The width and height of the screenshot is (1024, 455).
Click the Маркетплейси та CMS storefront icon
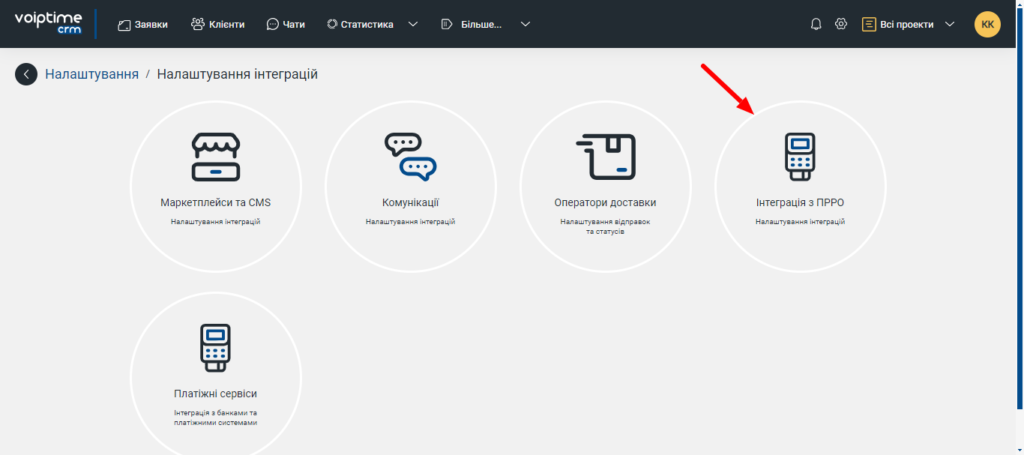pyautogui.click(x=216, y=157)
